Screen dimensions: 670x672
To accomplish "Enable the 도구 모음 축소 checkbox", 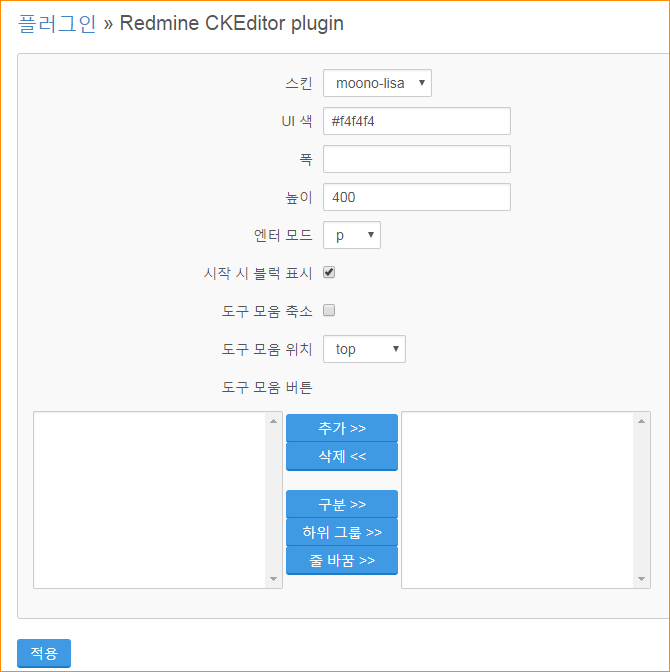I will point(329,310).
